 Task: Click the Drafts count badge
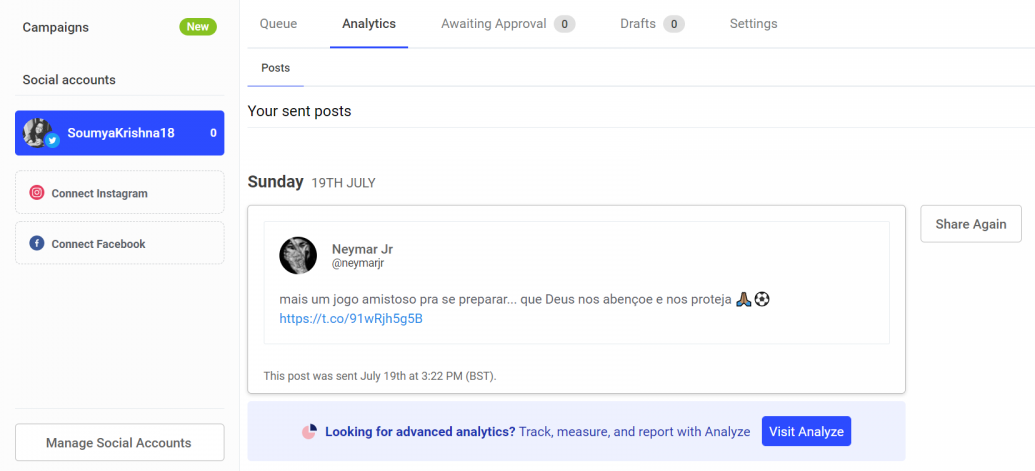674,24
